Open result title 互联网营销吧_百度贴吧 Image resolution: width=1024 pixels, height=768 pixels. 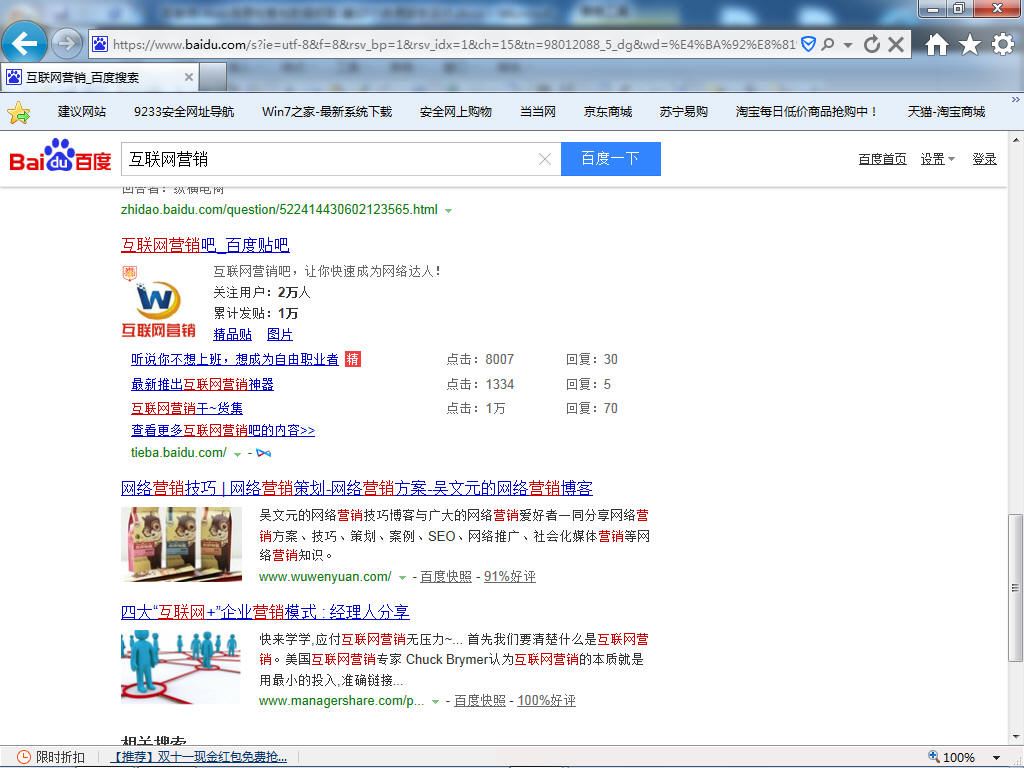click(x=205, y=245)
